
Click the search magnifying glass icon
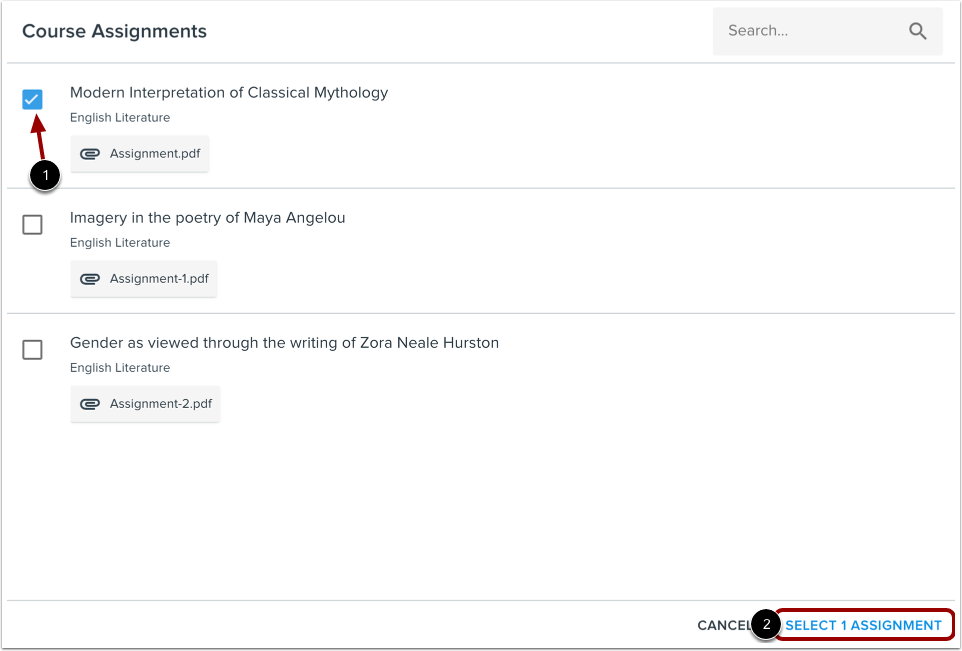click(918, 31)
